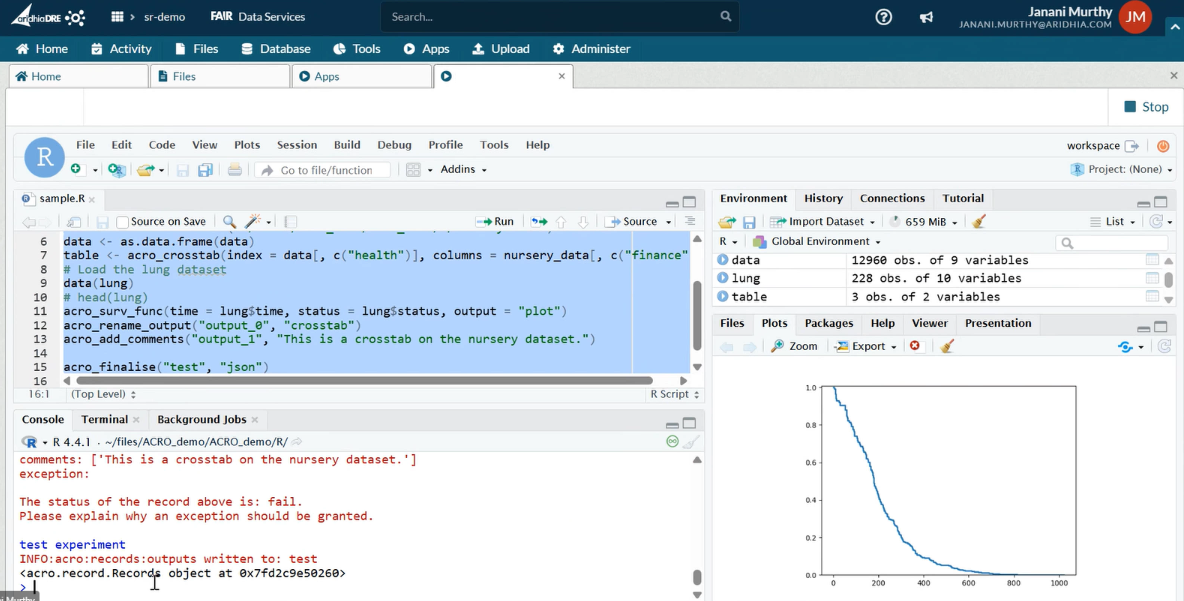Open the code tools magic wand menu
The height and width of the screenshot is (601, 1184).
254,222
